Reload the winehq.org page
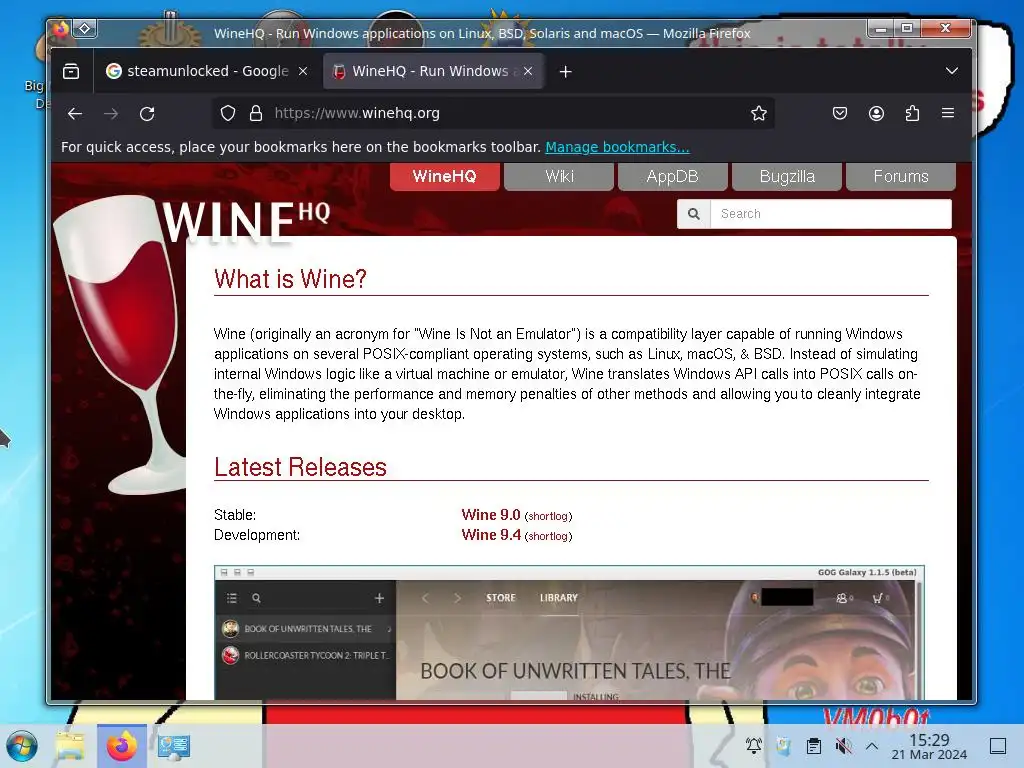1024x768 pixels. coord(147,114)
